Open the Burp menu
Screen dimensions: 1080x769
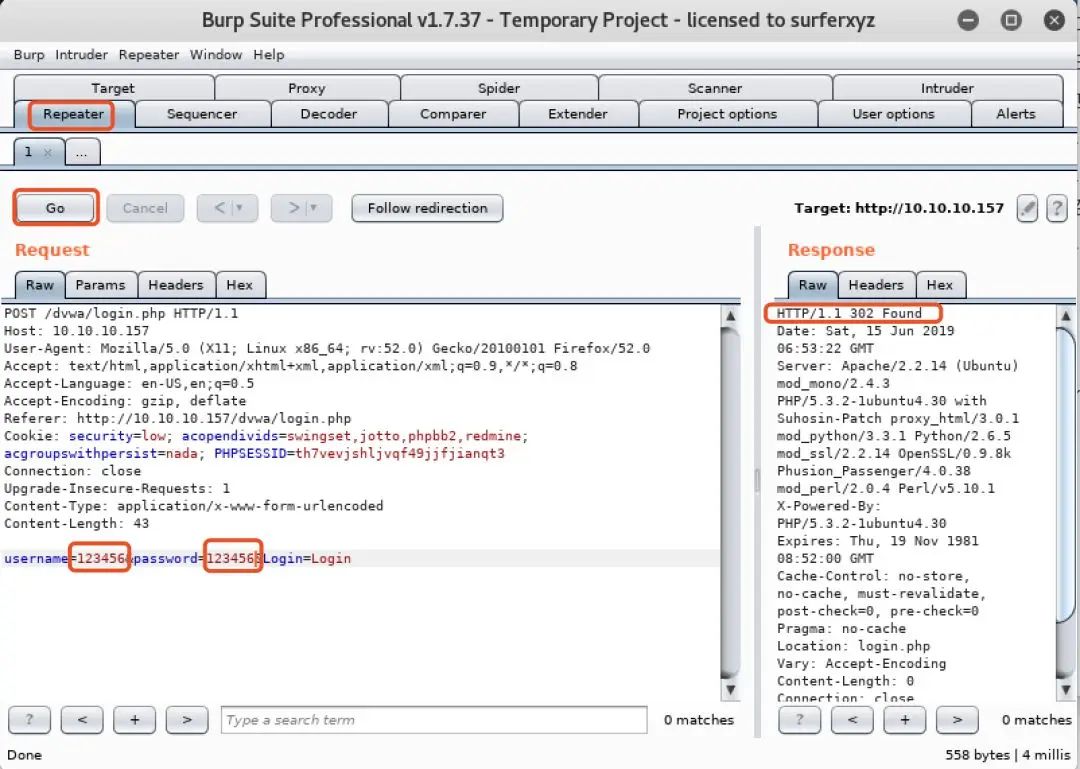pyautogui.click(x=29, y=54)
